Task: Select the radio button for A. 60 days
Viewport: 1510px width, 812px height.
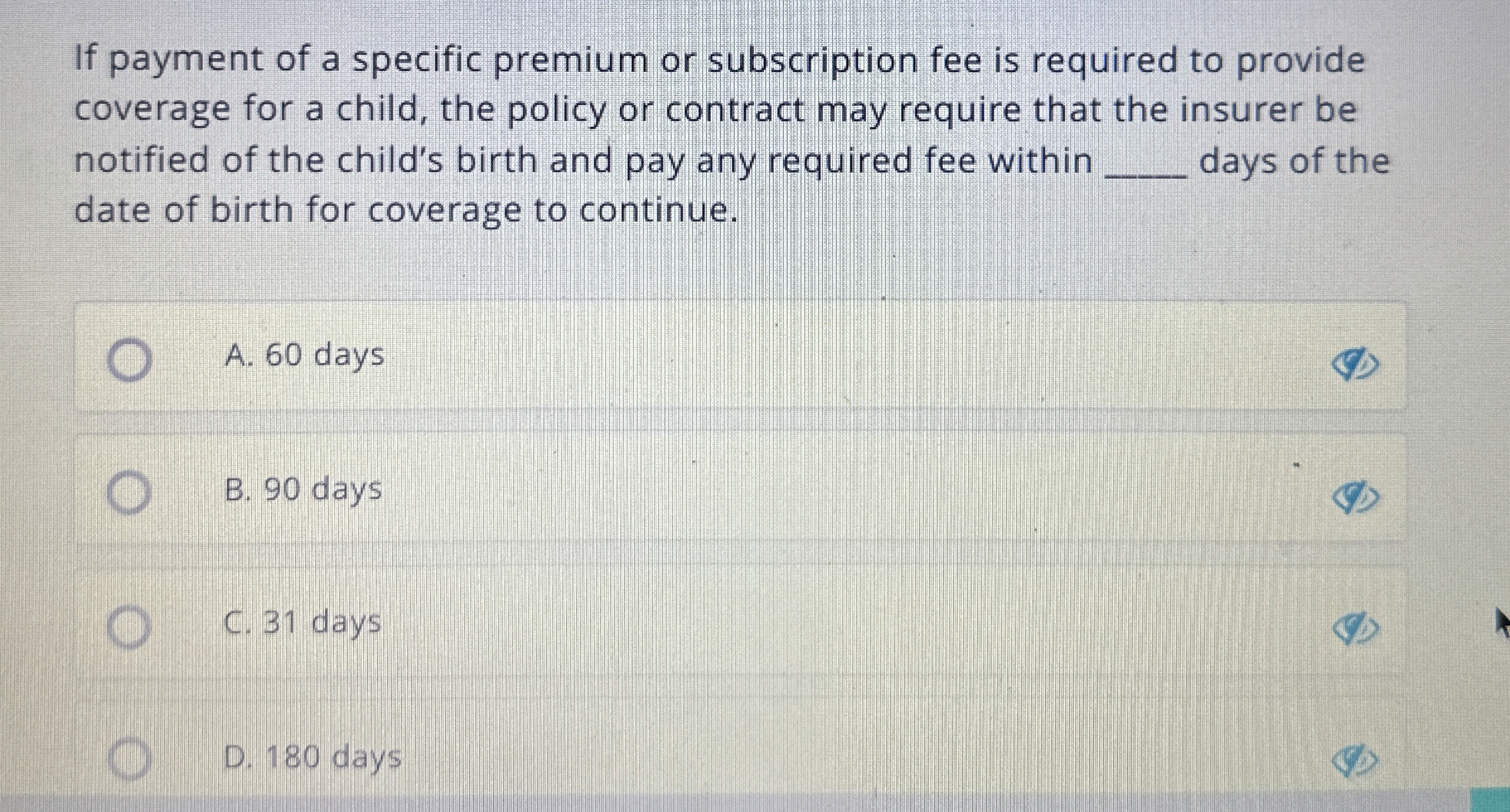Action: (x=130, y=359)
